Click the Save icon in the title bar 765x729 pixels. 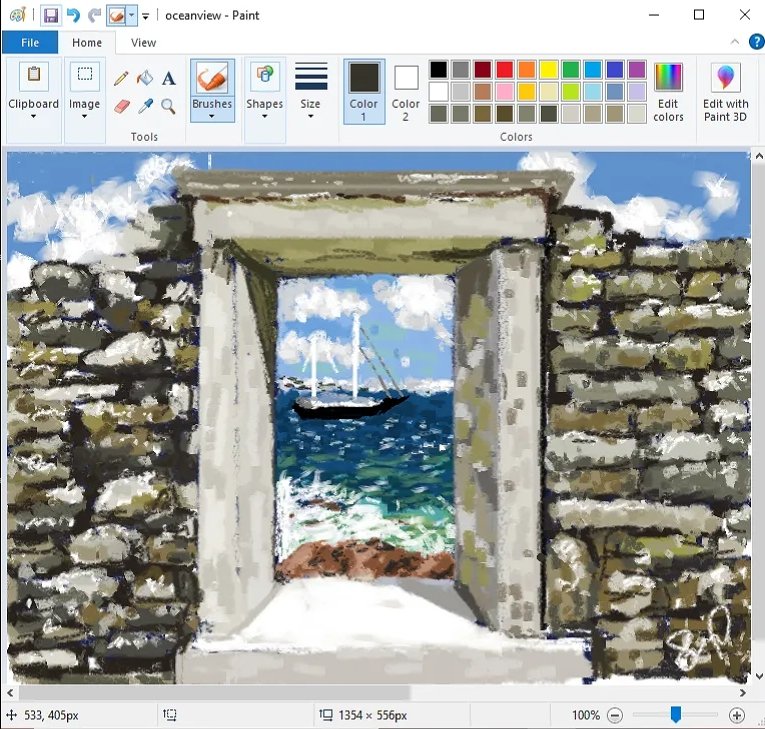(51, 16)
